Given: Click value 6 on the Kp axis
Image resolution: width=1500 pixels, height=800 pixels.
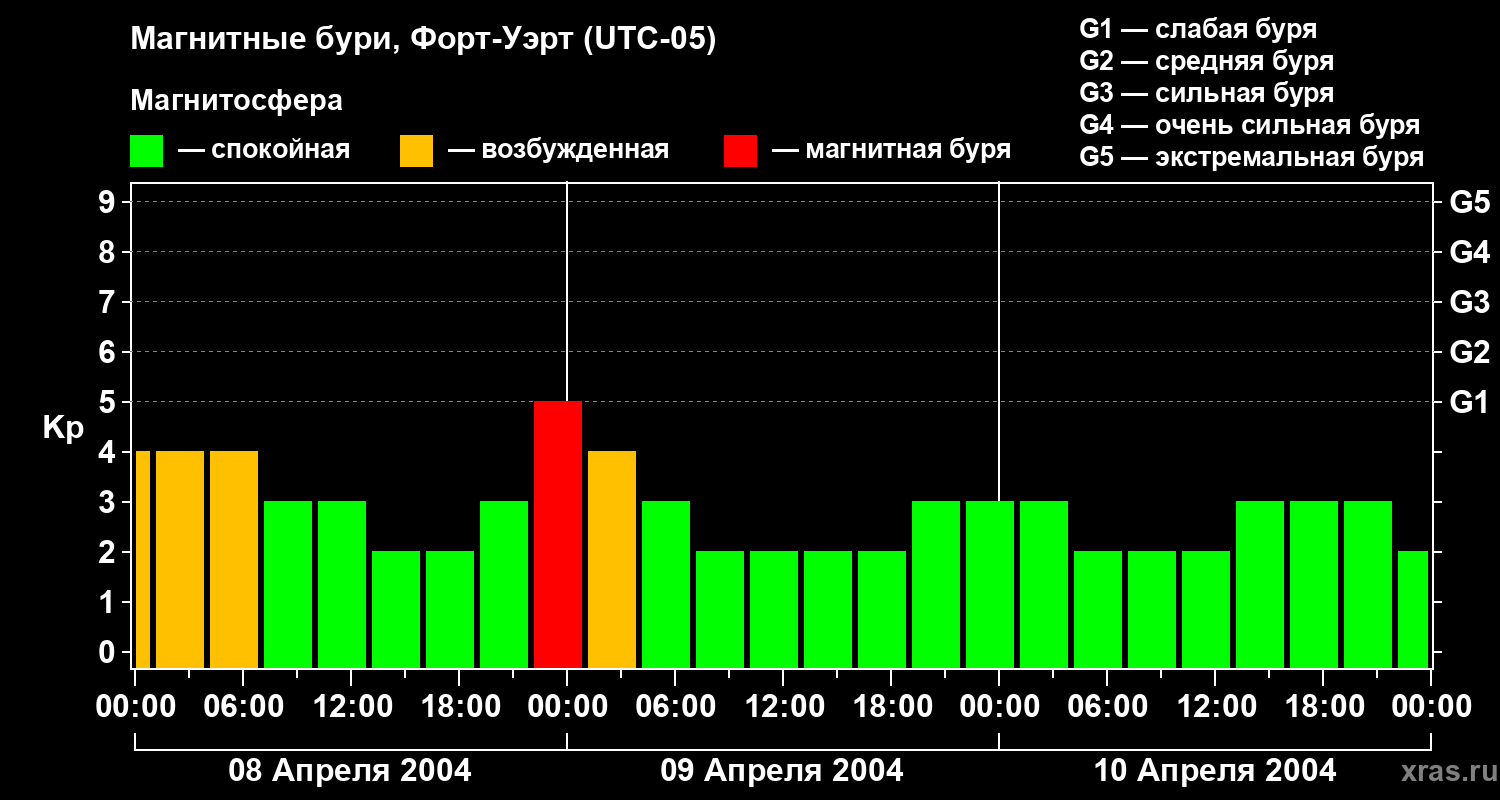Looking at the screenshot, I should [x=109, y=352].
